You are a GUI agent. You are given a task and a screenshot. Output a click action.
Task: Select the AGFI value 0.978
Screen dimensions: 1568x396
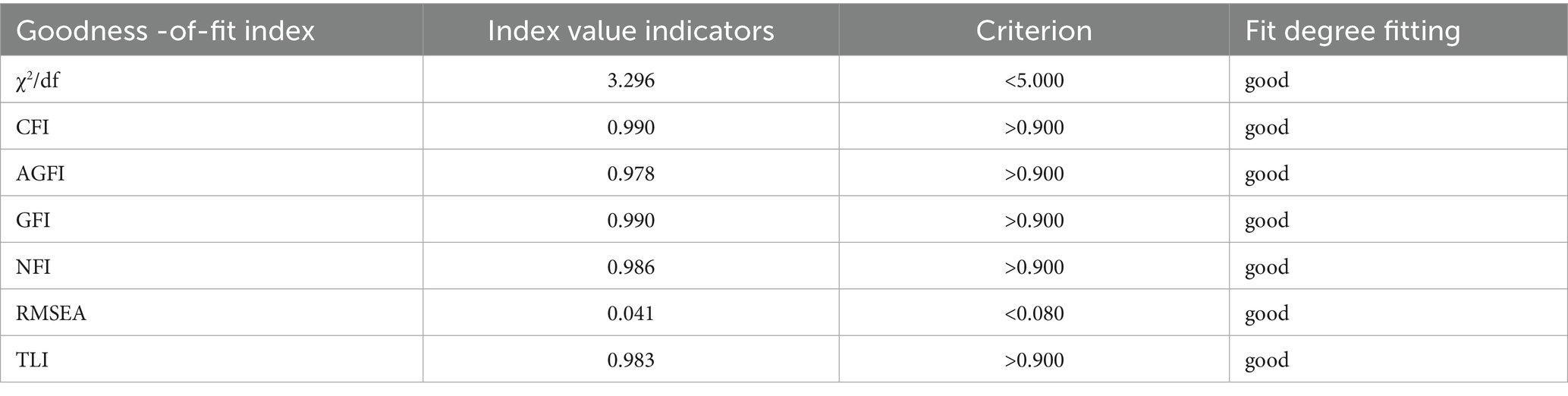(x=630, y=174)
